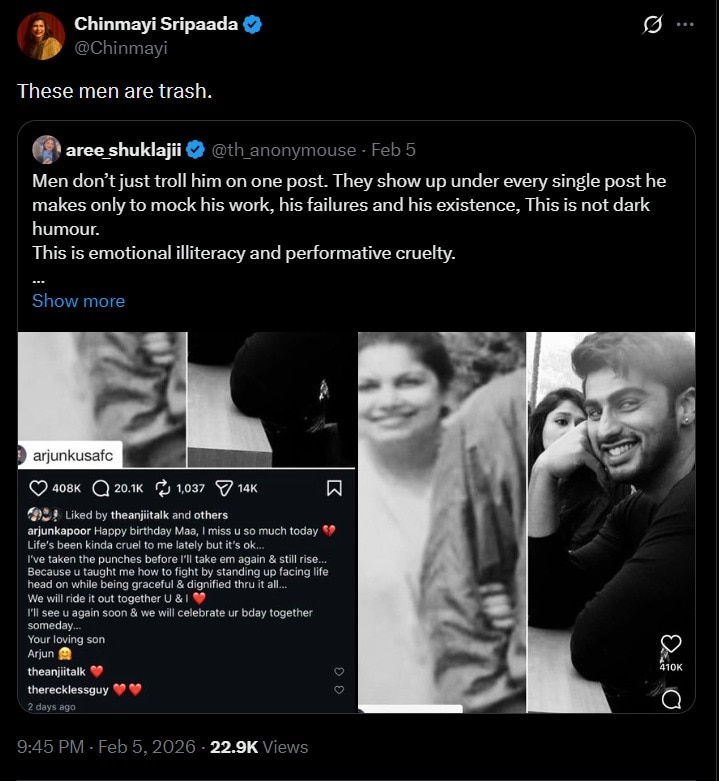Toggle the bookmark icon in the Instagram post
Image resolution: width=719 pixels, height=781 pixels.
[334, 488]
